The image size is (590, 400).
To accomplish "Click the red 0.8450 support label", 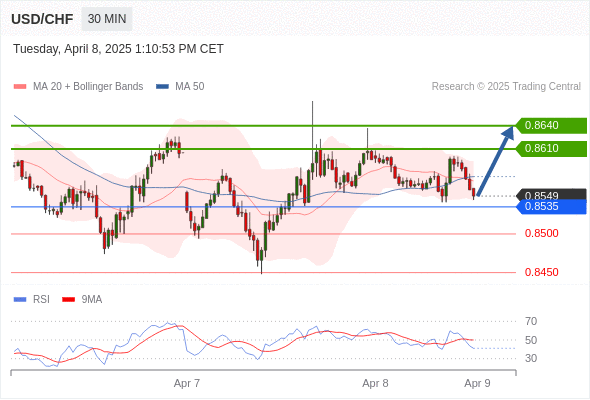I will click(x=541, y=272).
